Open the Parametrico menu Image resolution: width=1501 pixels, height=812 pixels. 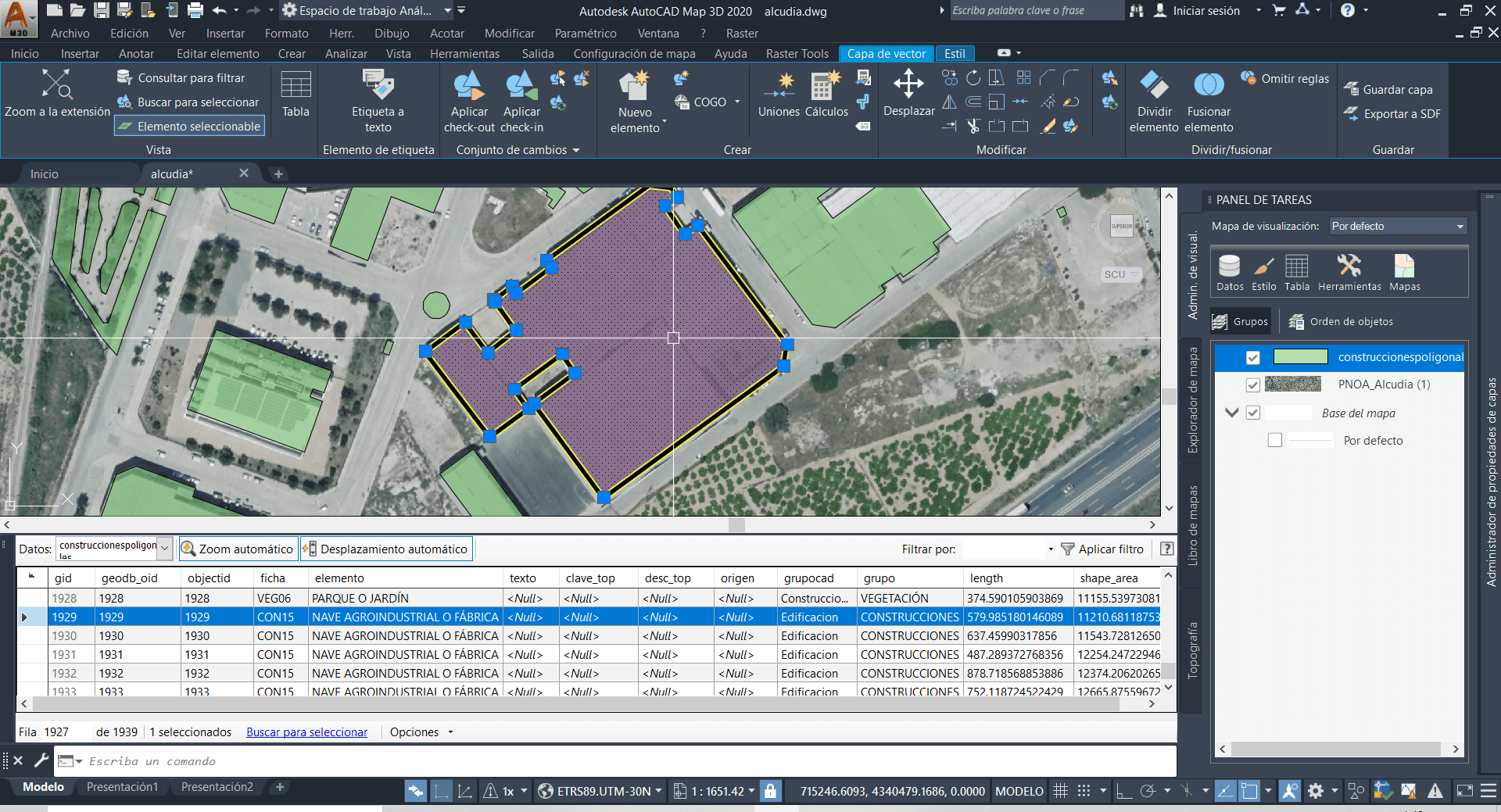point(586,33)
